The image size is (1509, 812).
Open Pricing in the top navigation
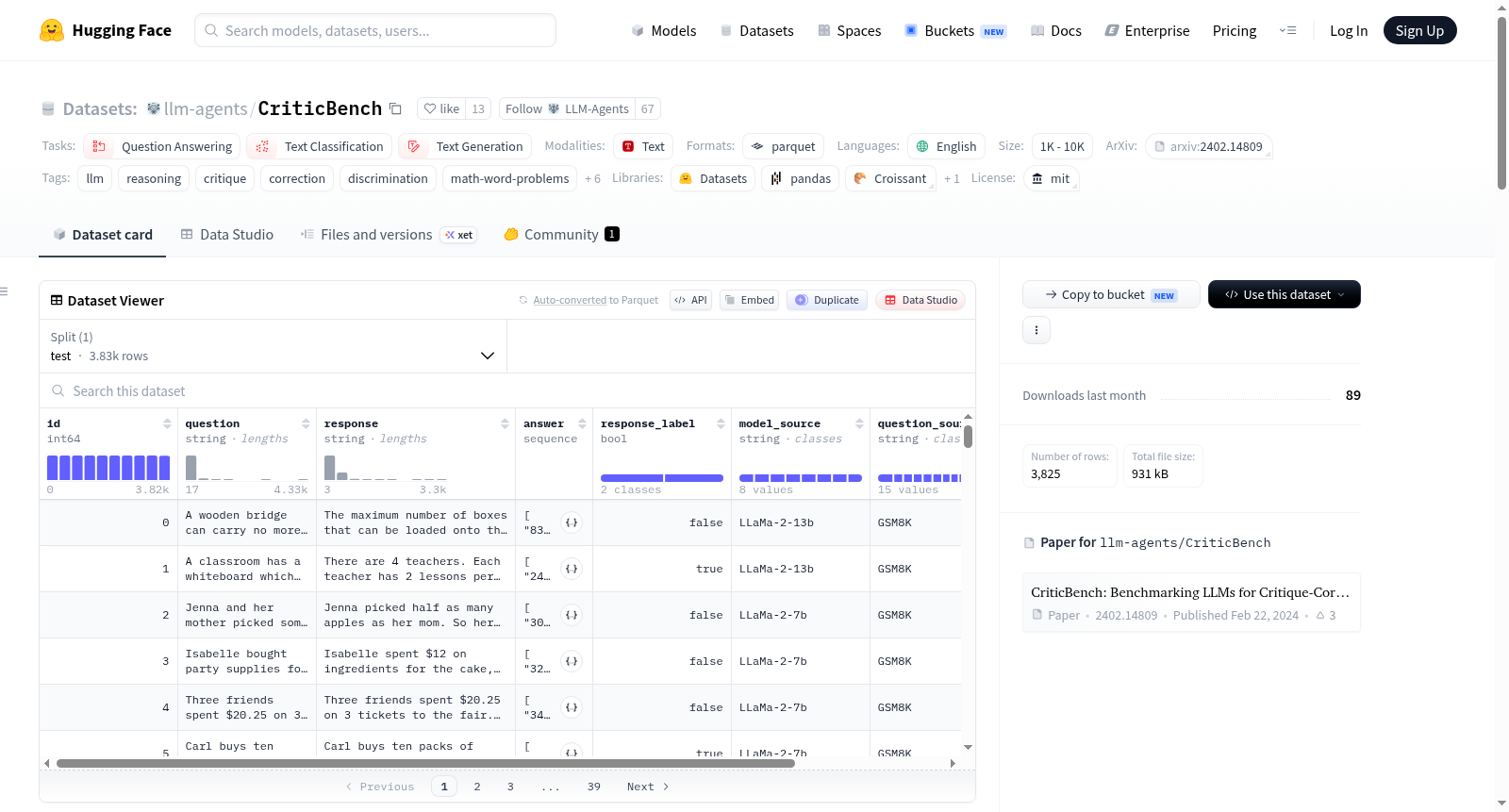point(1235,30)
